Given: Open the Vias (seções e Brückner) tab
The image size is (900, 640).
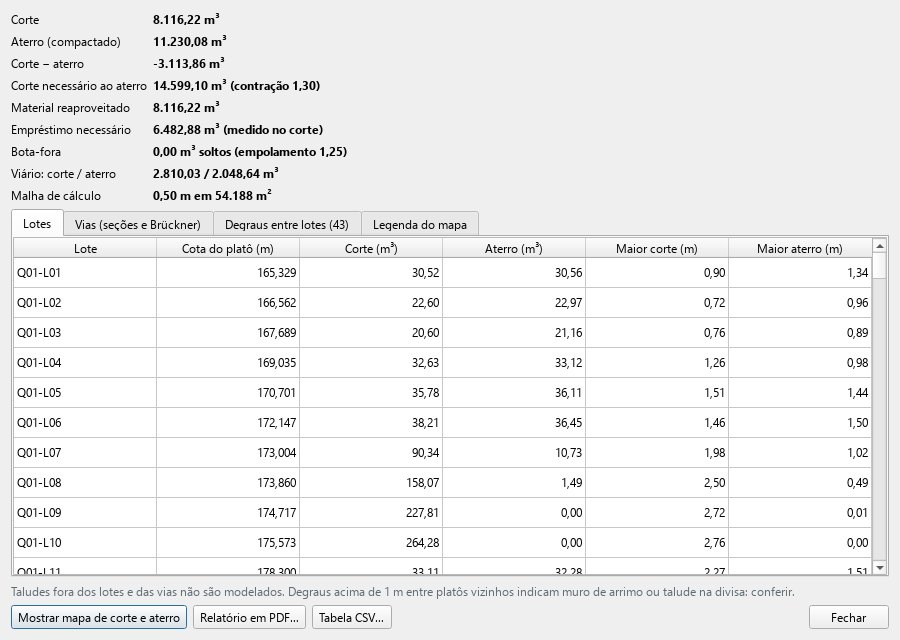Looking at the screenshot, I should point(138,224).
